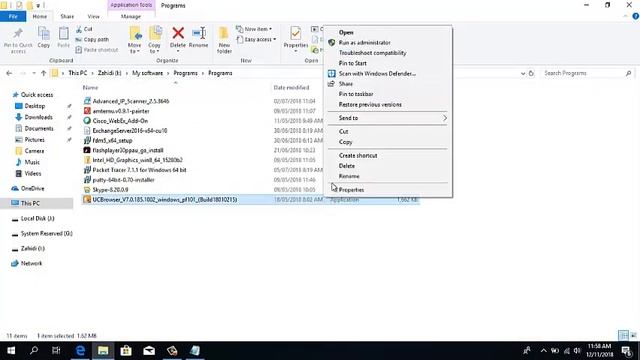The width and height of the screenshot is (640, 360).
Task: Open Microsoft Edge from the taskbar
Action: click(x=80, y=351)
